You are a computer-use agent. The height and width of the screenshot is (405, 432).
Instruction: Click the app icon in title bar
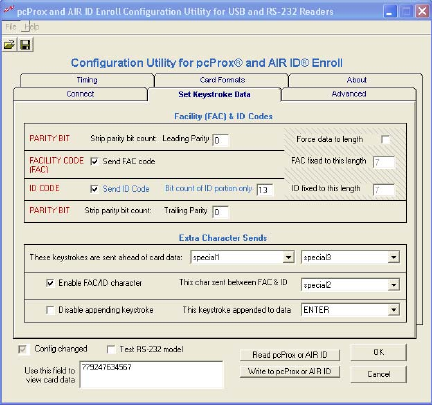tap(8, 11)
